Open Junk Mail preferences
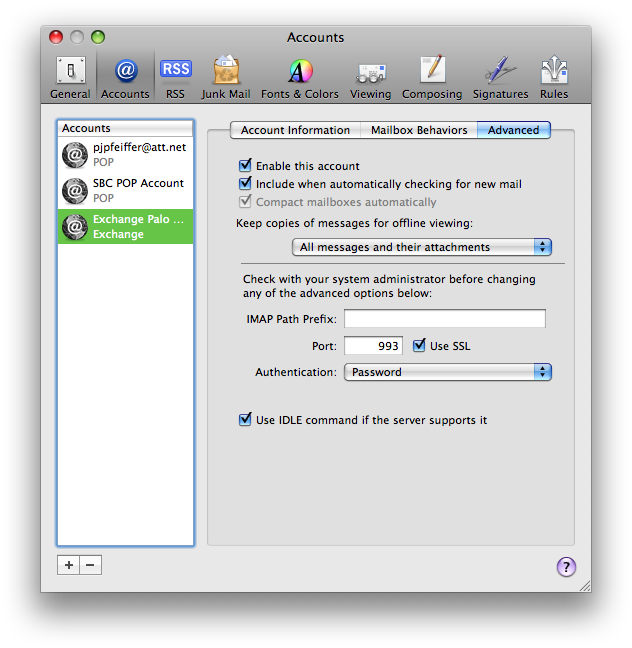The image size is (632, 648). click(226, 78)
